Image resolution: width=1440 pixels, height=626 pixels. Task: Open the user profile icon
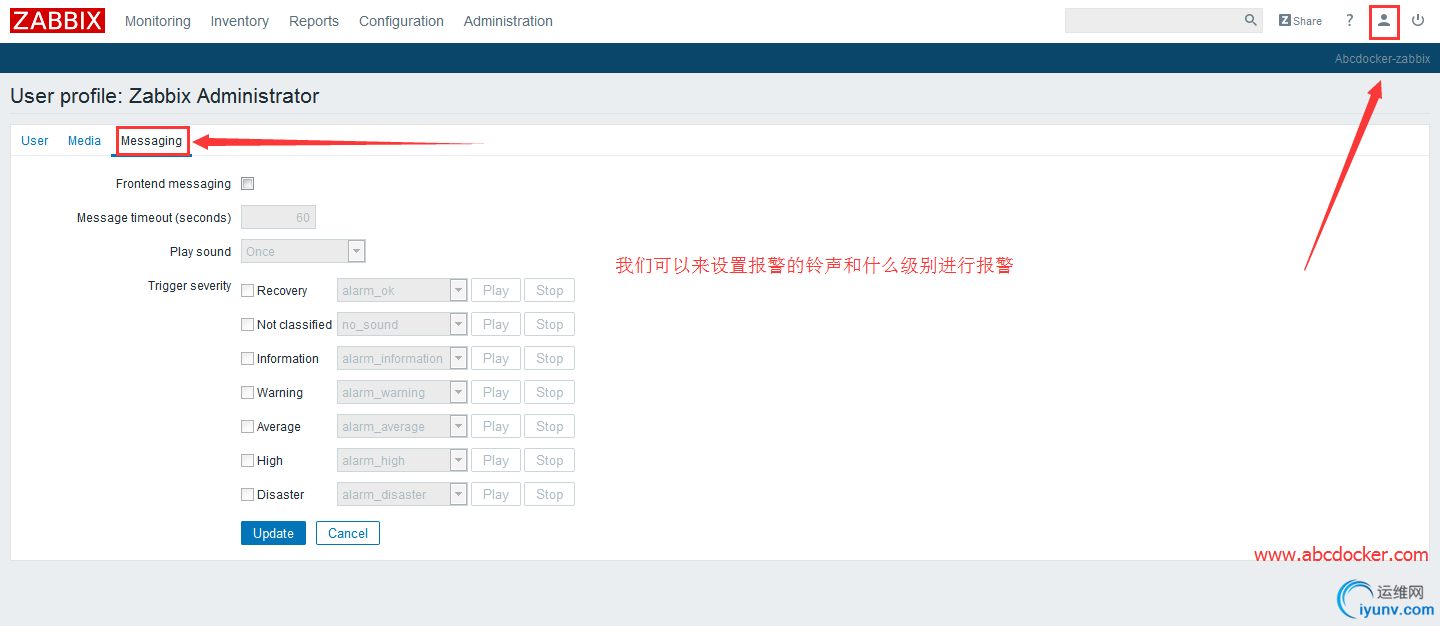click(x=1384, y=21)
